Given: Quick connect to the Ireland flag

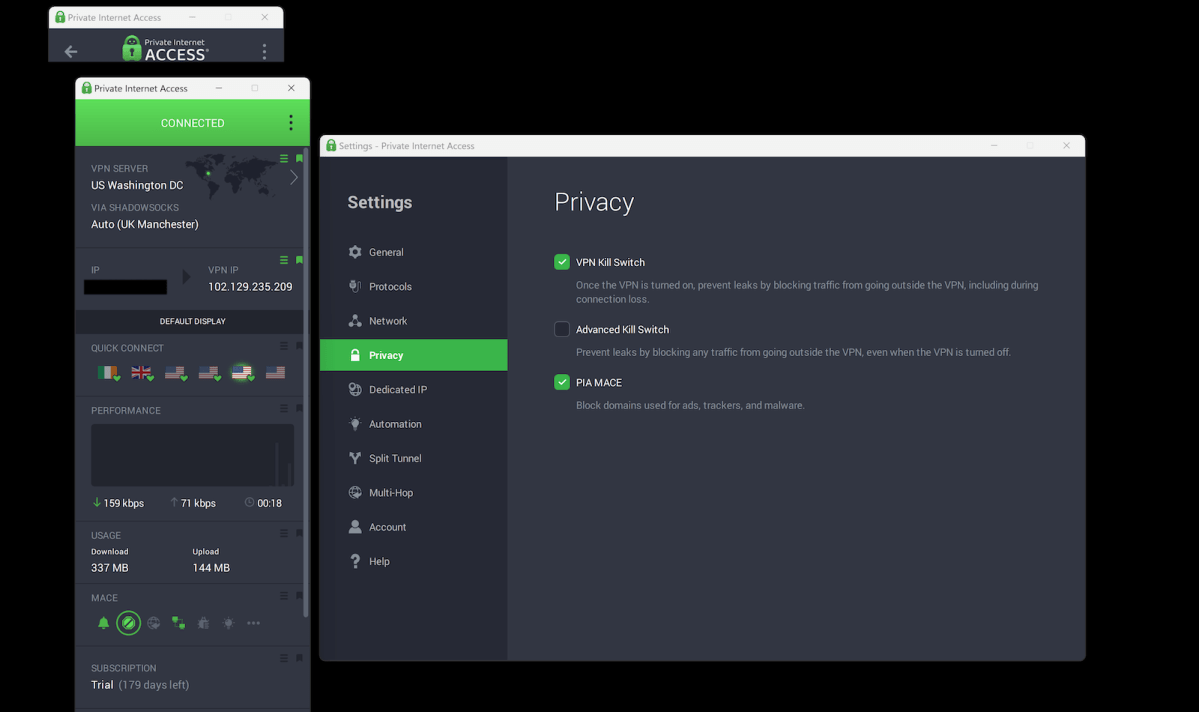Looking at the screenshot, I should point(108,372).
